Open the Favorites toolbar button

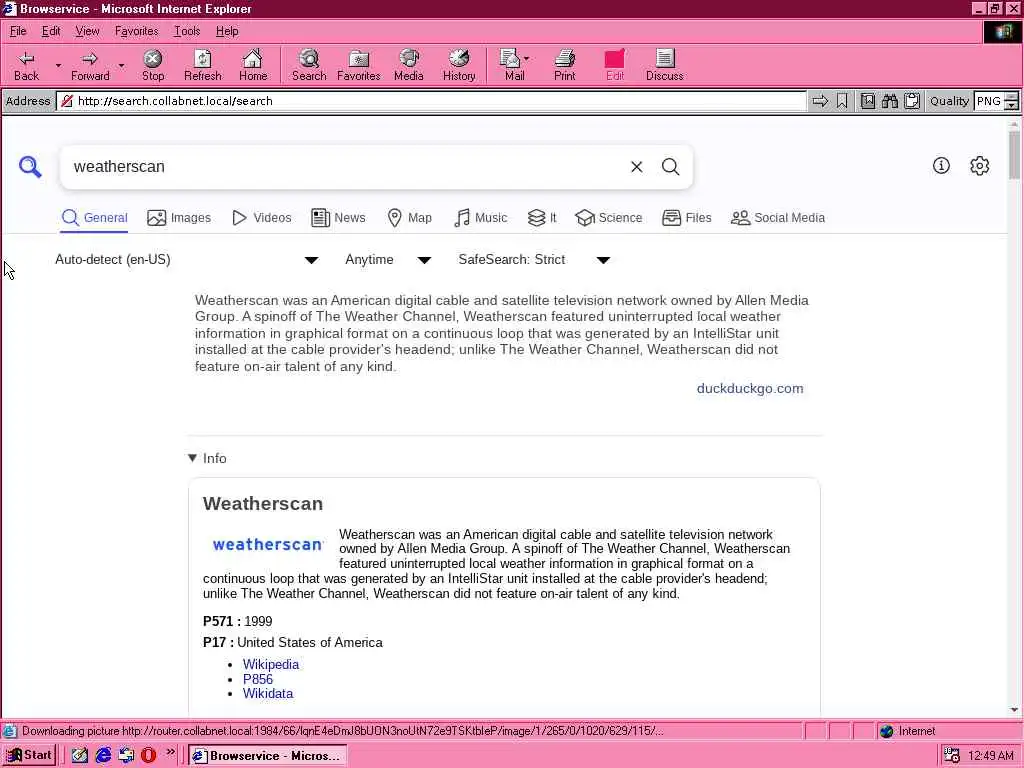[359, 66]
